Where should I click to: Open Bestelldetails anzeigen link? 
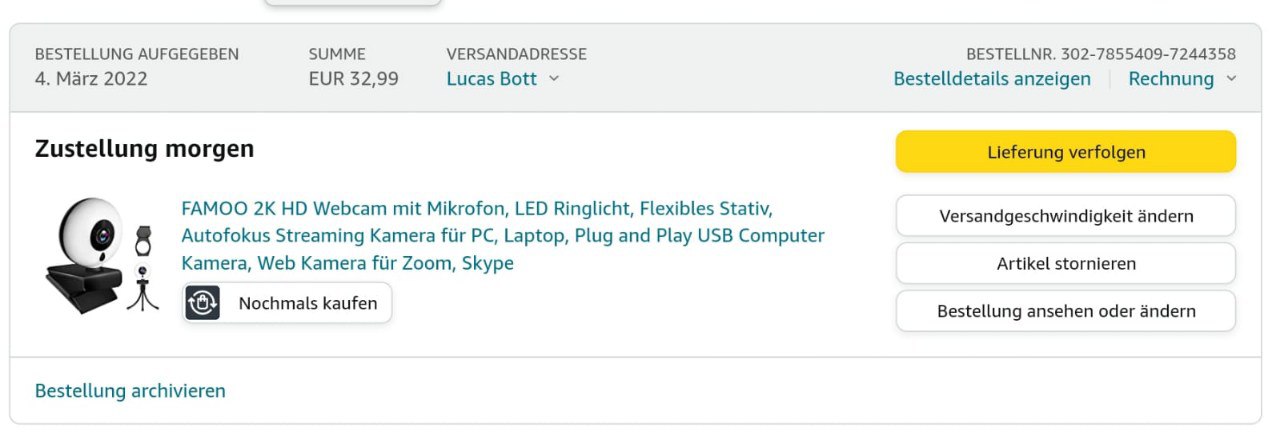click(992, 79)
